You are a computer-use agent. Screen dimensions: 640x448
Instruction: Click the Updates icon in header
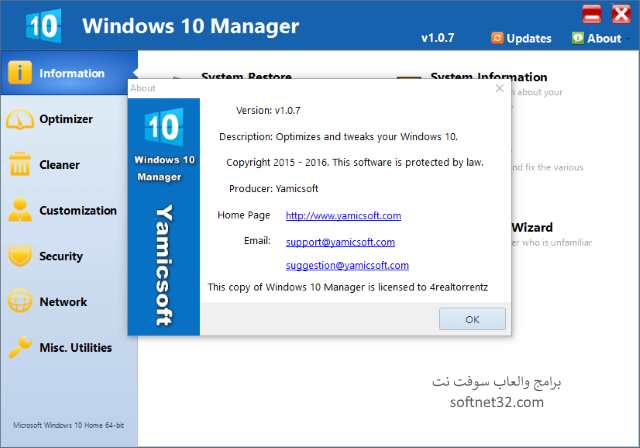(497, 38)
